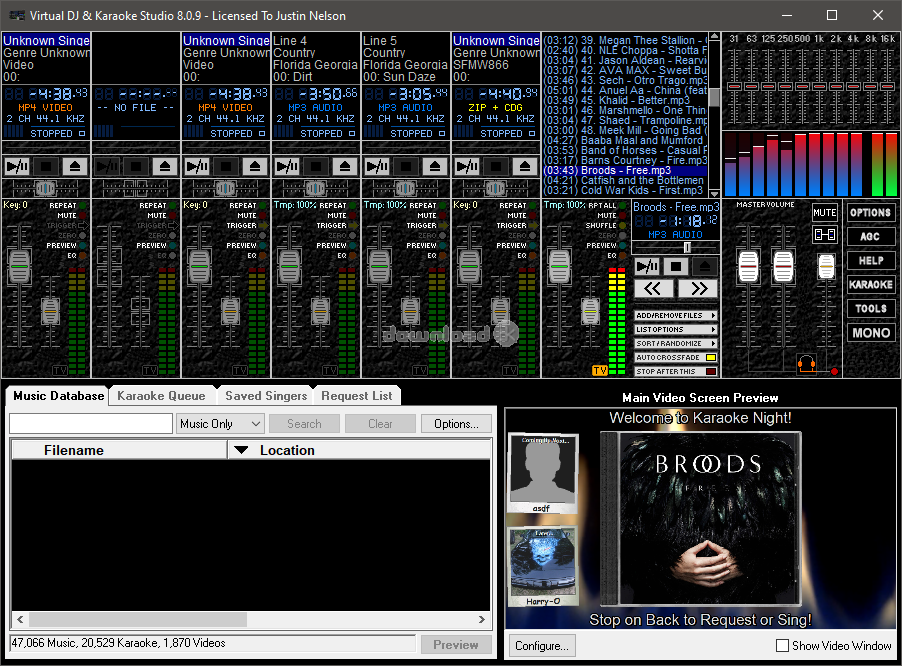Adjust the Master Volume fader
The width and height of the screenshot is (902, 666).
[x=749, y=266]
